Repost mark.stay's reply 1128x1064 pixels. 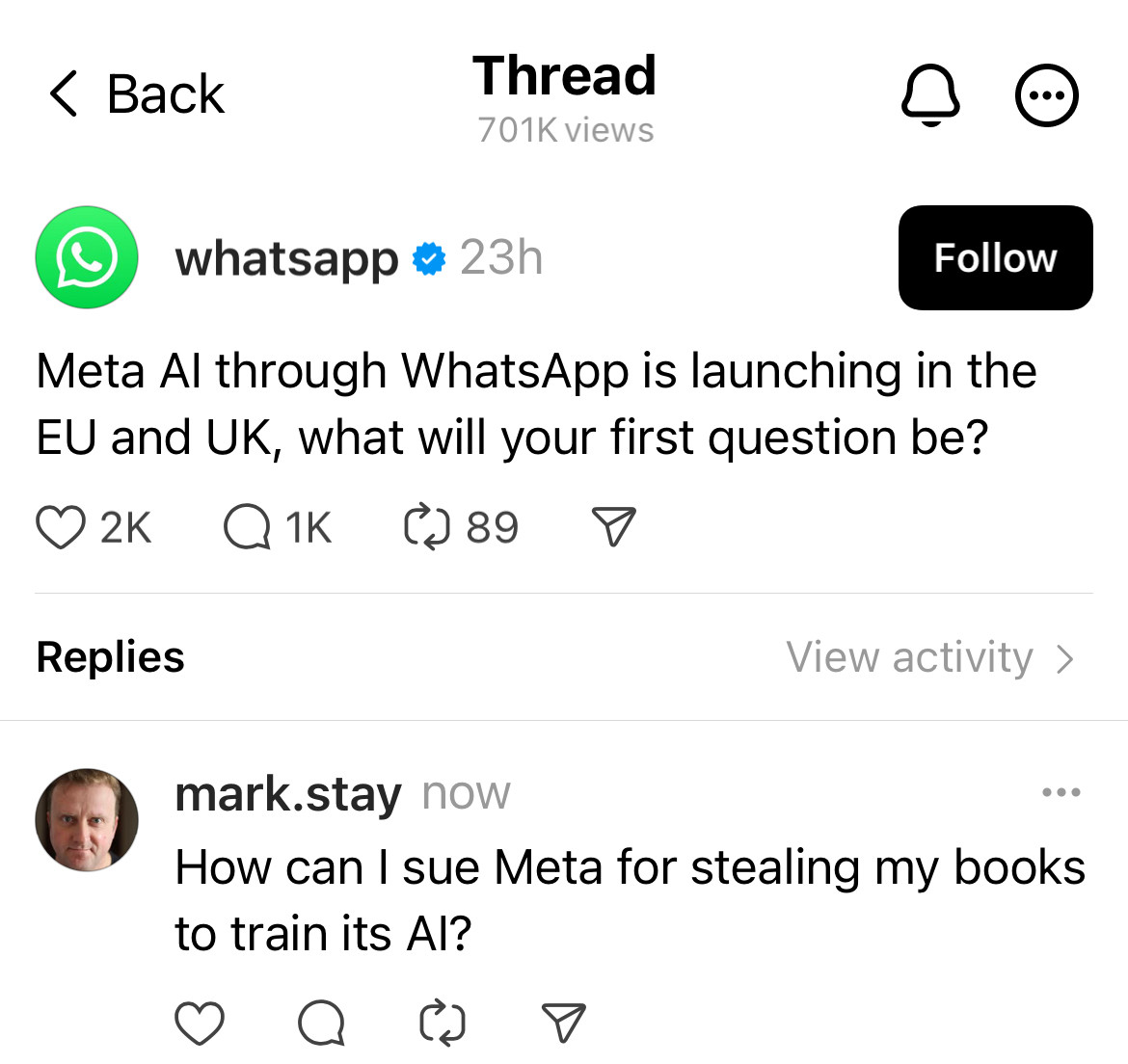tap(443, 1023)
